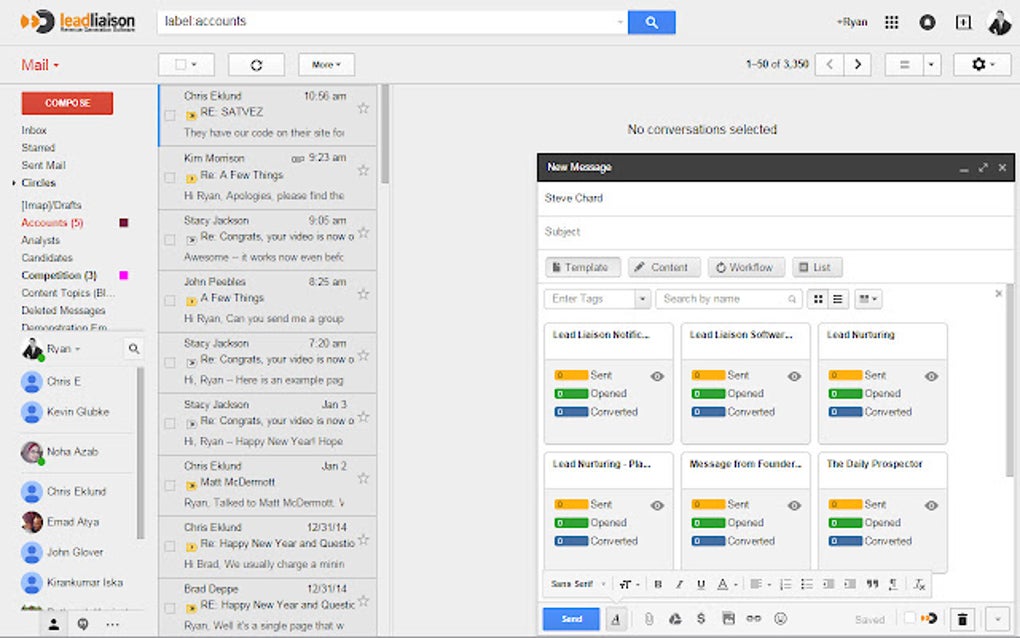
Task: Open the More dropdown in the toolbar
Action: click(x=326, y=64)
